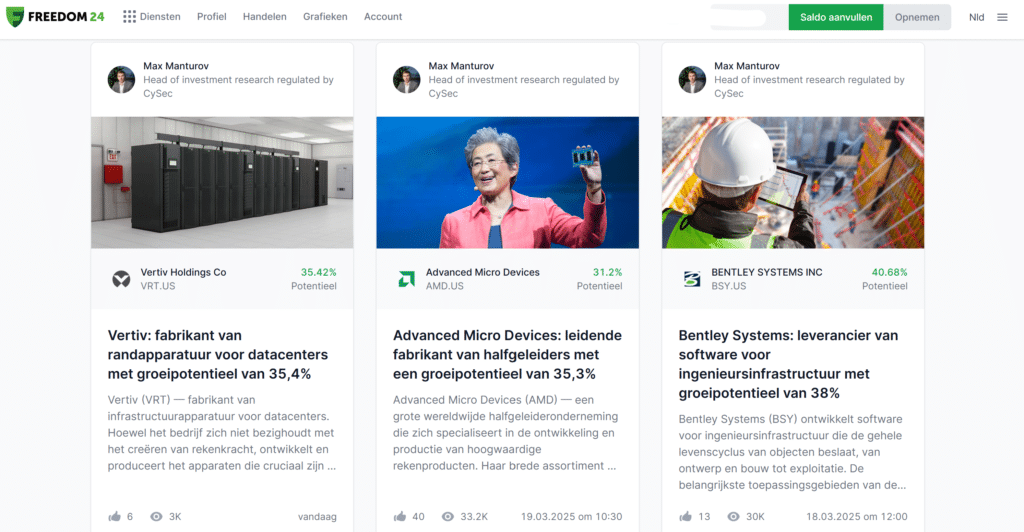The height and width of the screenshot is (532, 1024).
Task: Click the Advanced Micro Devices (AMD) summary text
Action: [505, 433]
